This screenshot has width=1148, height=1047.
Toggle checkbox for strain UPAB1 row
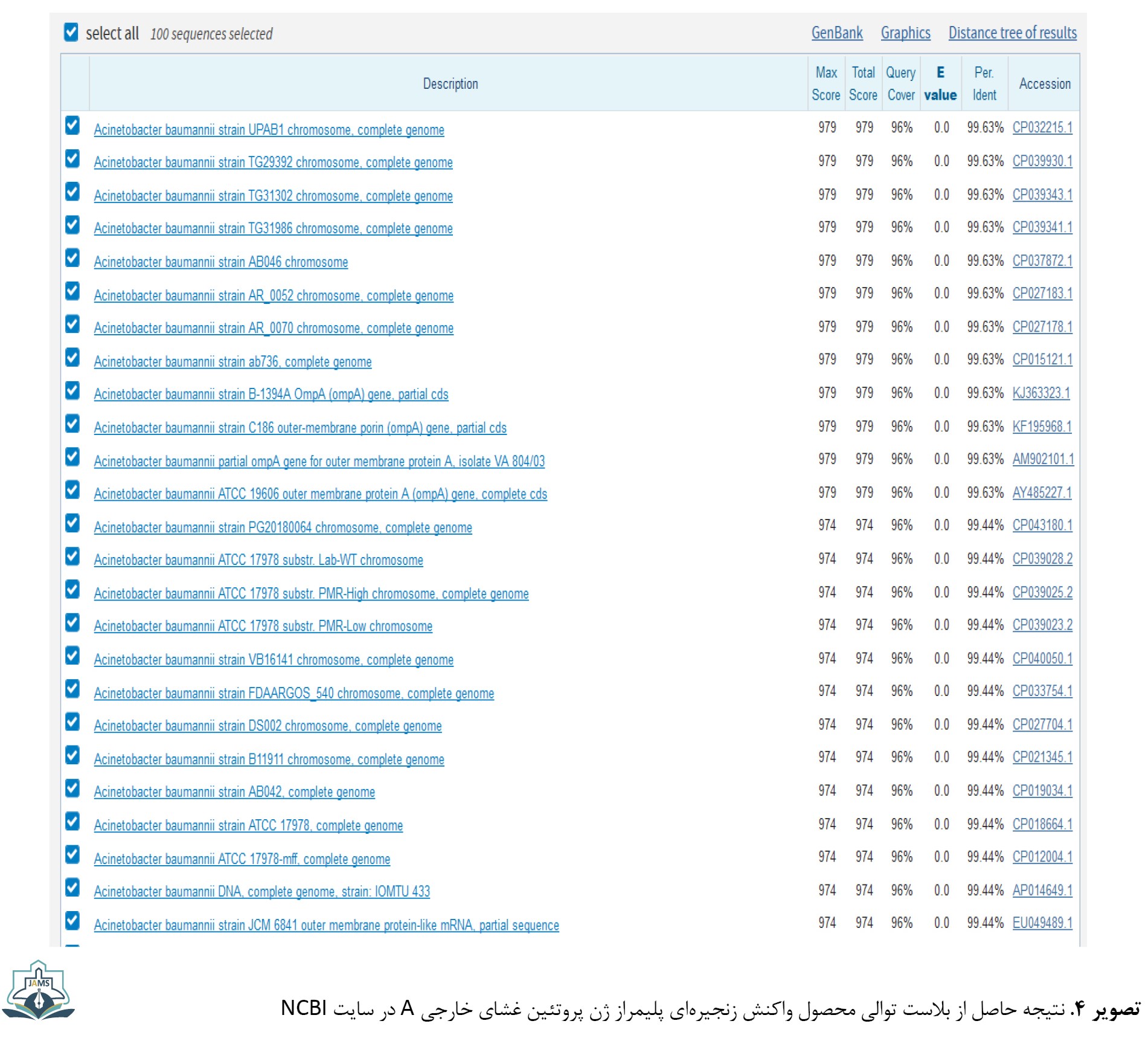(x=72, y=125)
